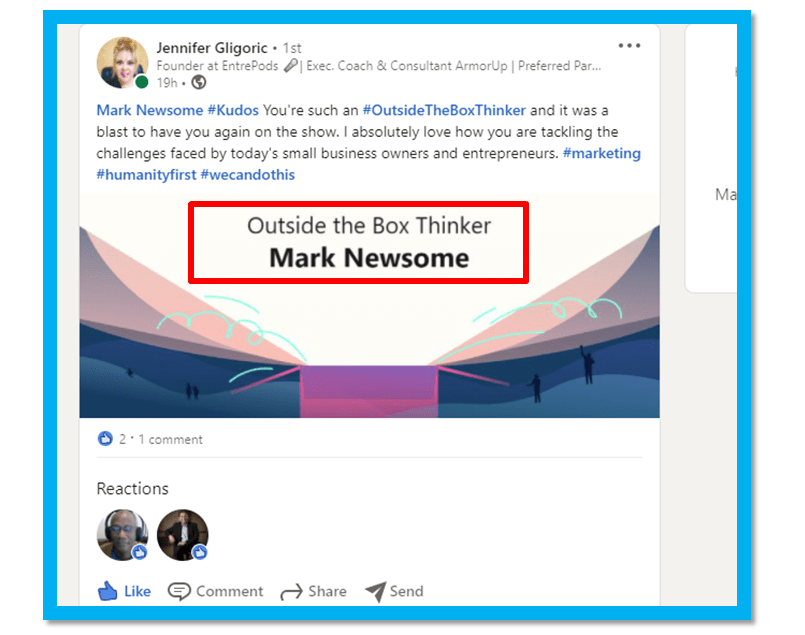Open the Mark Newsome mention link

(149, 110)
